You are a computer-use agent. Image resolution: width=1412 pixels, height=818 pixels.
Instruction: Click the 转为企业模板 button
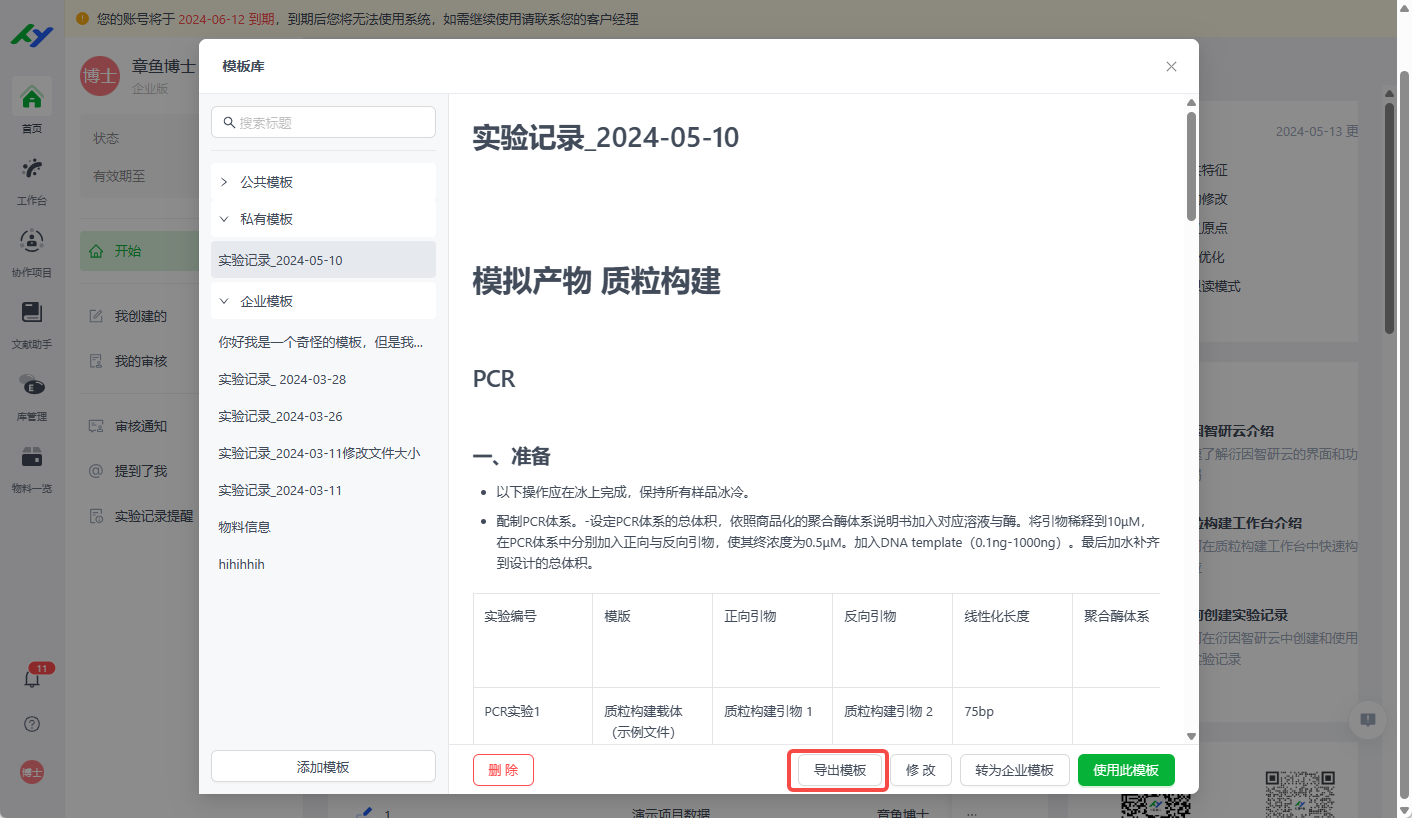tap(1014, 770)
